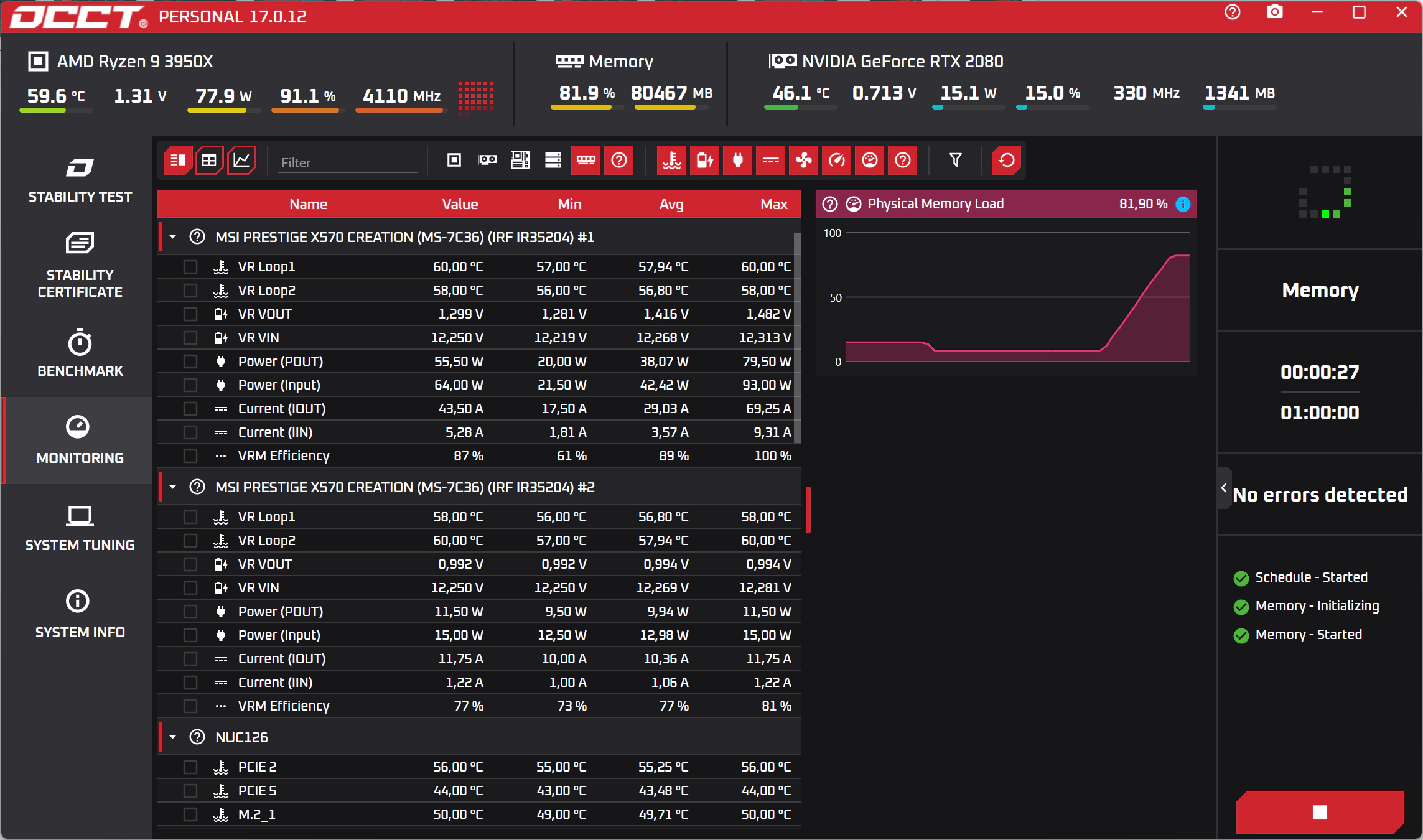Collapse the NUC126 sensor group
The height and width of the screenshot is (840, 1423).
[173, 737]
